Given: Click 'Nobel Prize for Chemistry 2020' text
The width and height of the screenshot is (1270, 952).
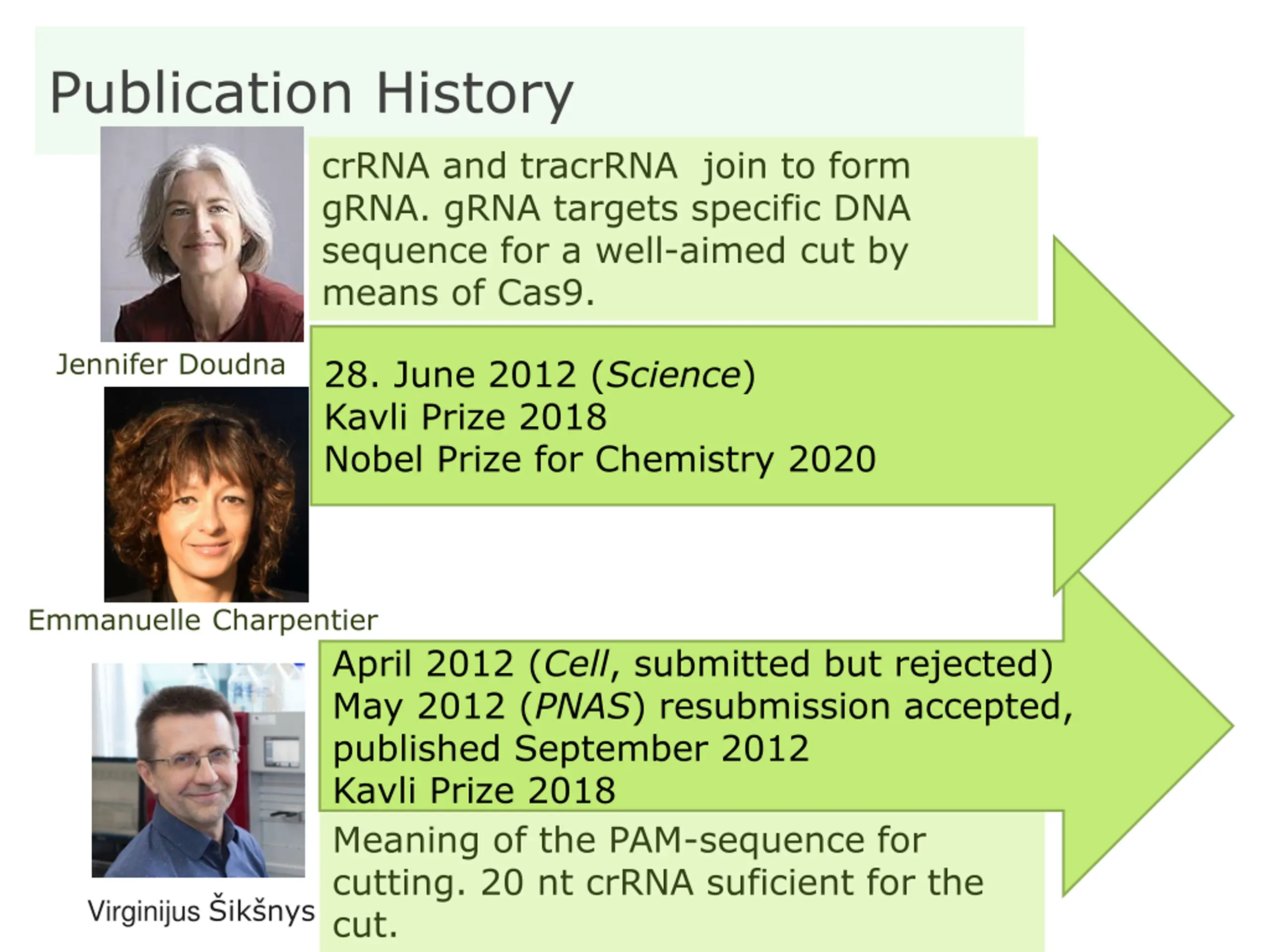Looking at the screenshot, I should [x=600, y=459].
